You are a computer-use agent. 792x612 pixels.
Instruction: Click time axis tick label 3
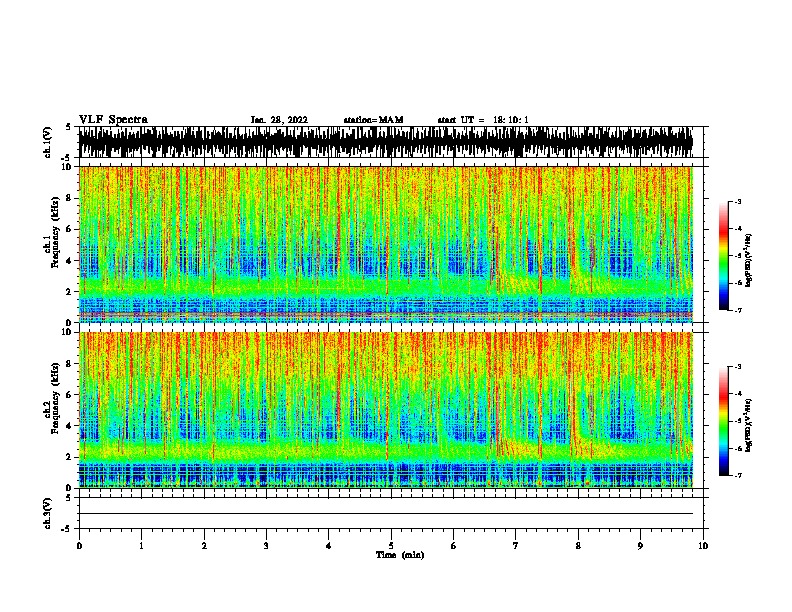(x=266, y=546)
